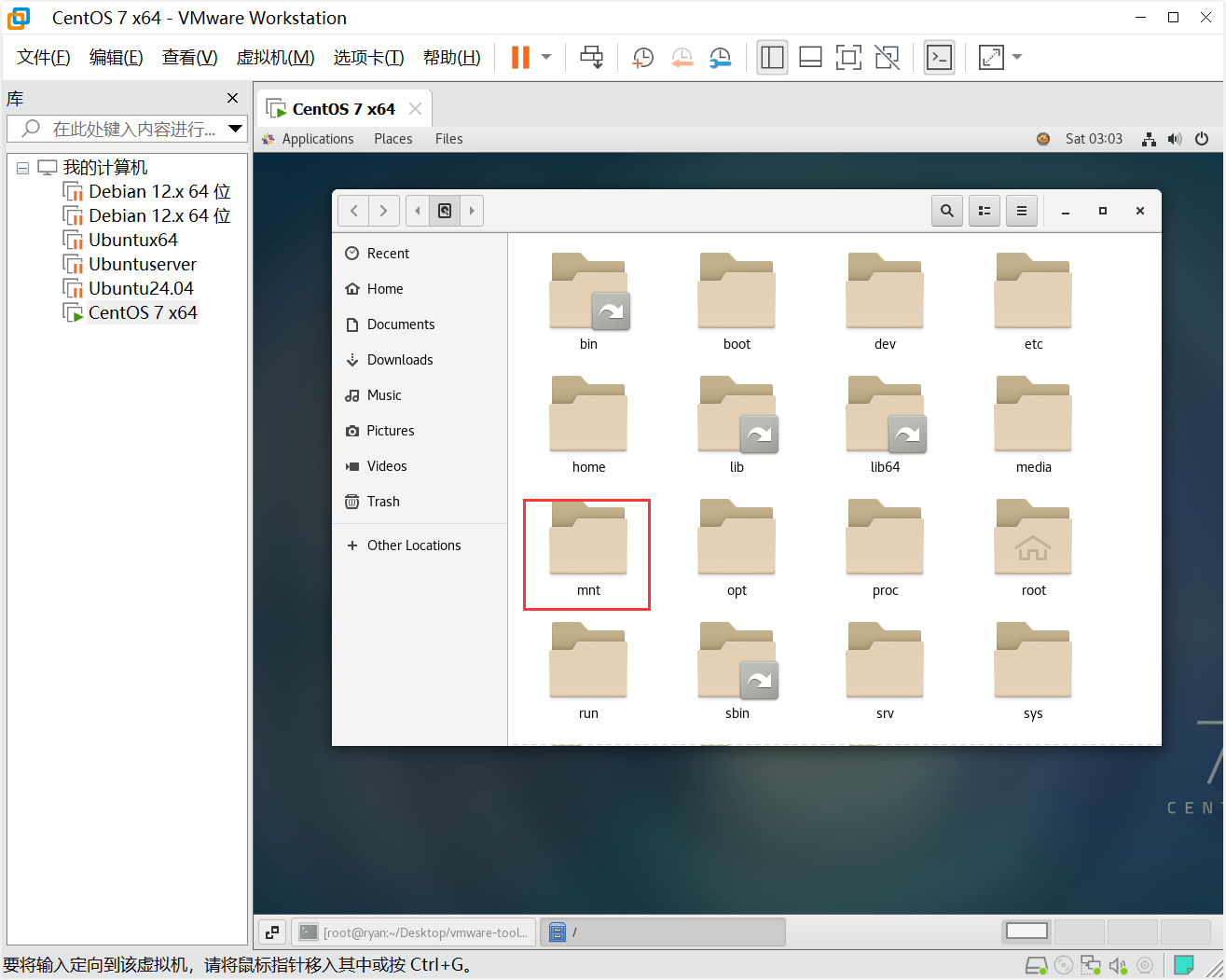Open the Files app menu in top bar

pos(448,139)
